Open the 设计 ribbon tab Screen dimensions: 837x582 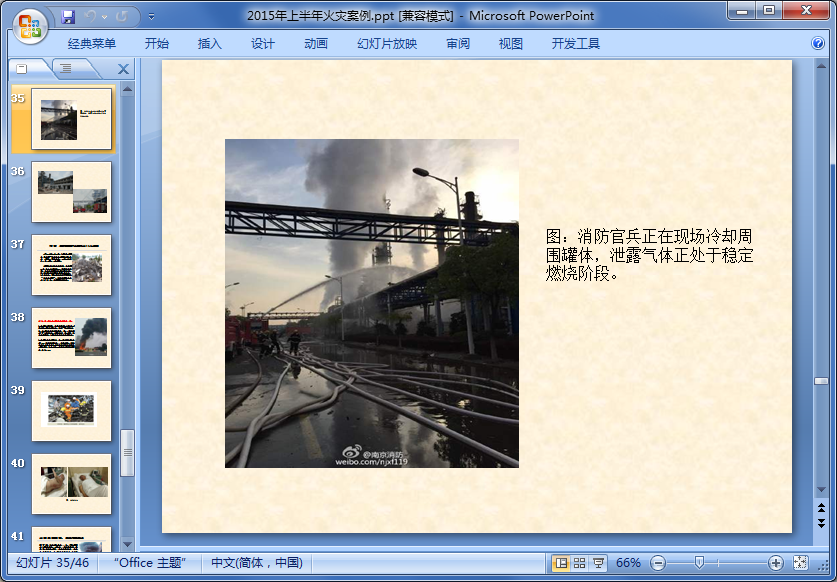(x=263, y=43)
